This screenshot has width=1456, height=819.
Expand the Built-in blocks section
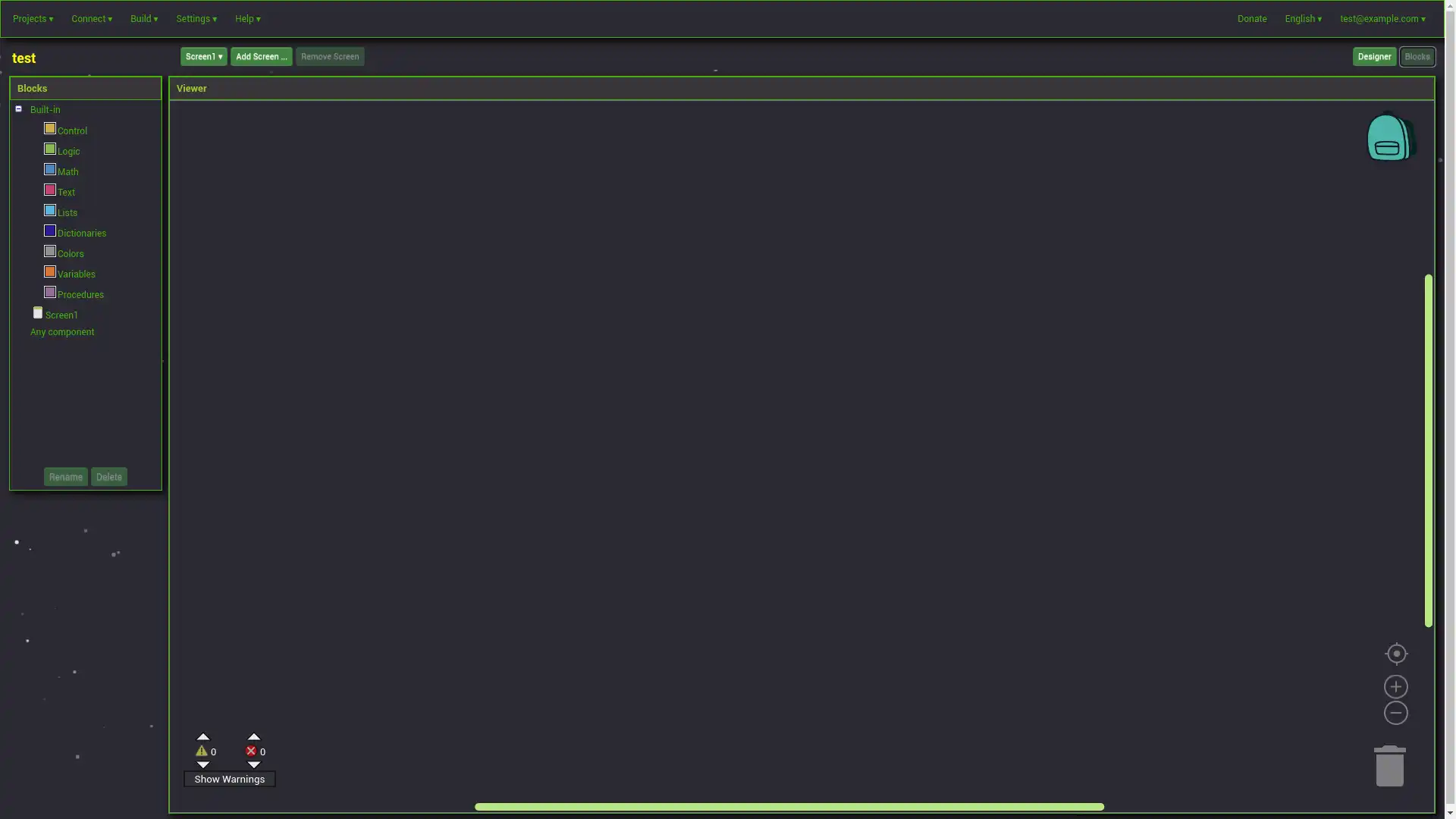click(x=18, y=109)
